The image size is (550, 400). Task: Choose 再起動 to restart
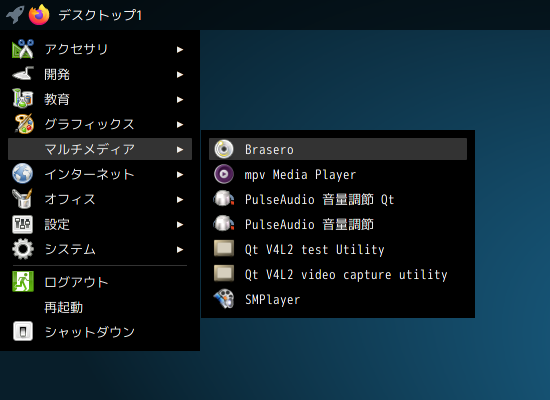[100, 307]
